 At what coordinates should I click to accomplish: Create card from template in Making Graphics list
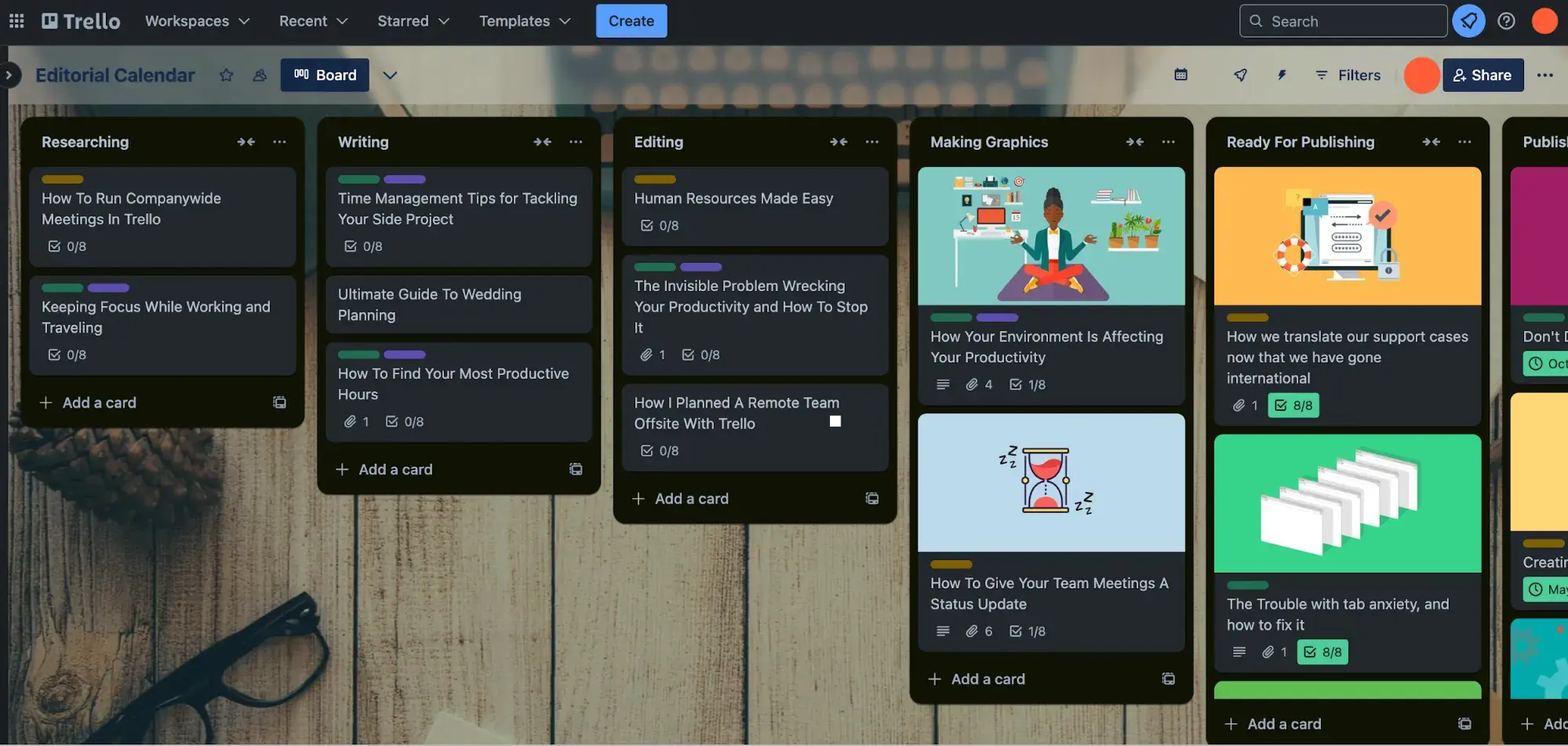click(x=1168, y=679)
